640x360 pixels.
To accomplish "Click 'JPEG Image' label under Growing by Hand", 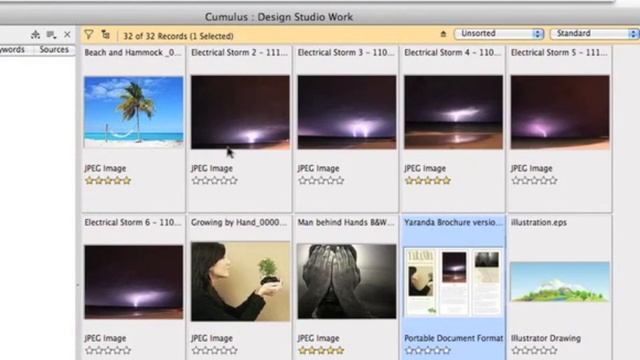I will [x=211, y=338].
